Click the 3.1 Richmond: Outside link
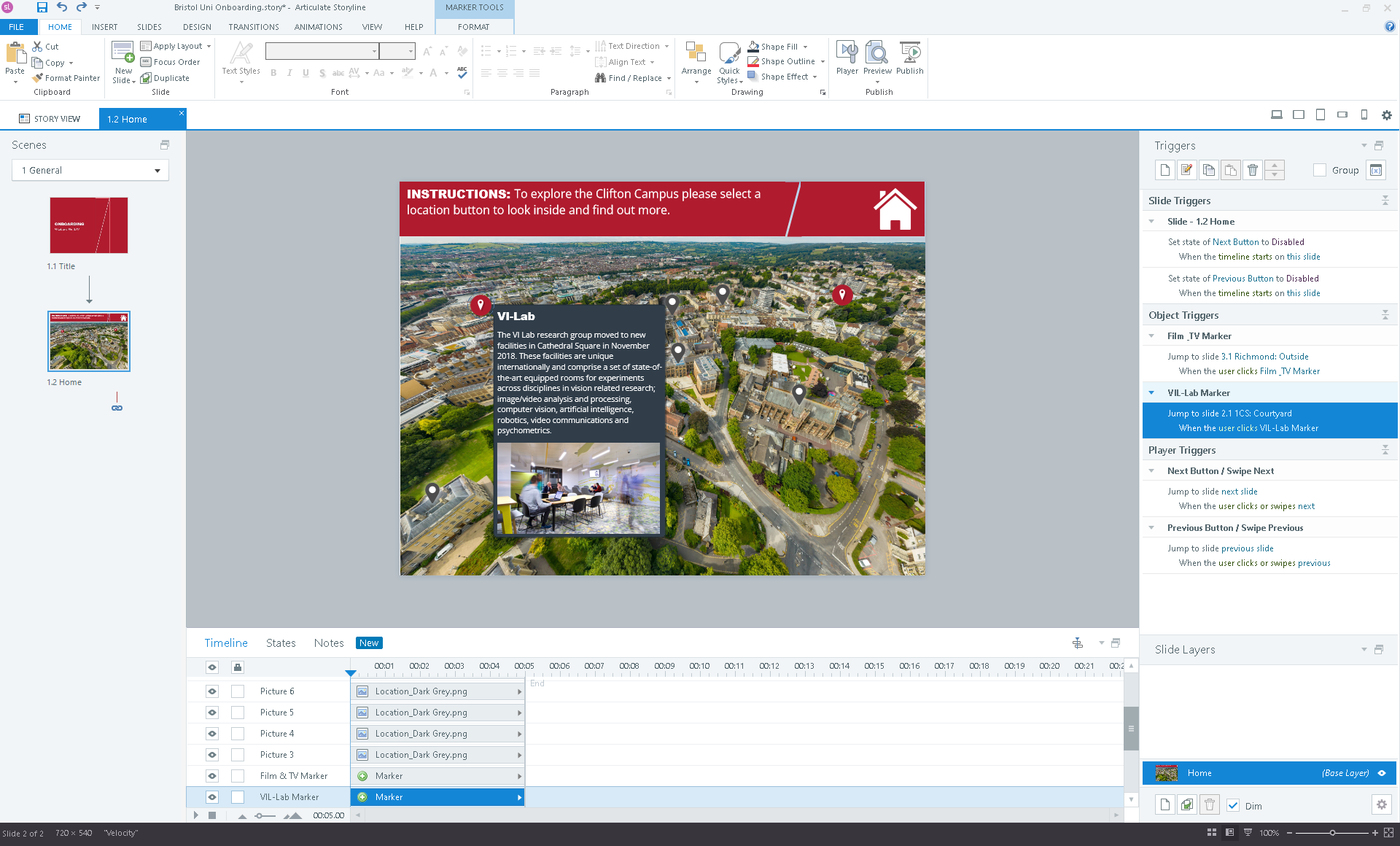1400x846 pixels. pyautogui.click(x=1264, y=357)
